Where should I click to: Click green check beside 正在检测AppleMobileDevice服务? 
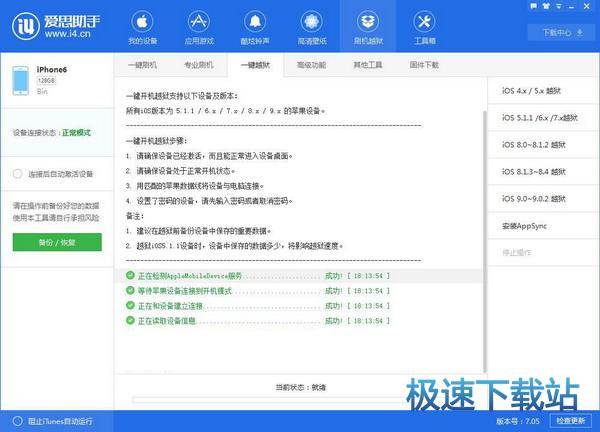pos(130,275)
